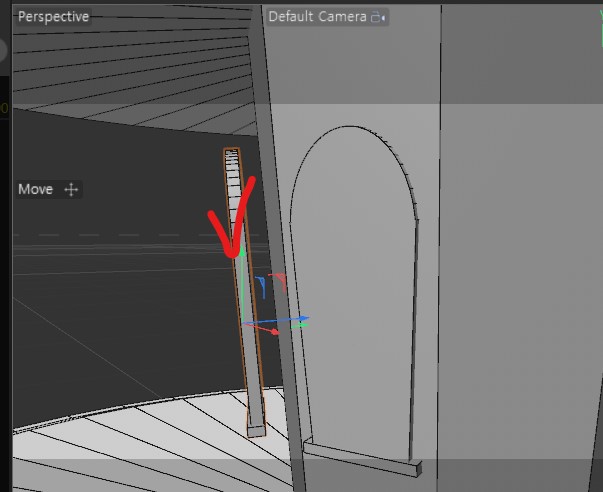The image size is (603, 492).
Task: Click the Move tool label
Action: click(x=36, y=189)
